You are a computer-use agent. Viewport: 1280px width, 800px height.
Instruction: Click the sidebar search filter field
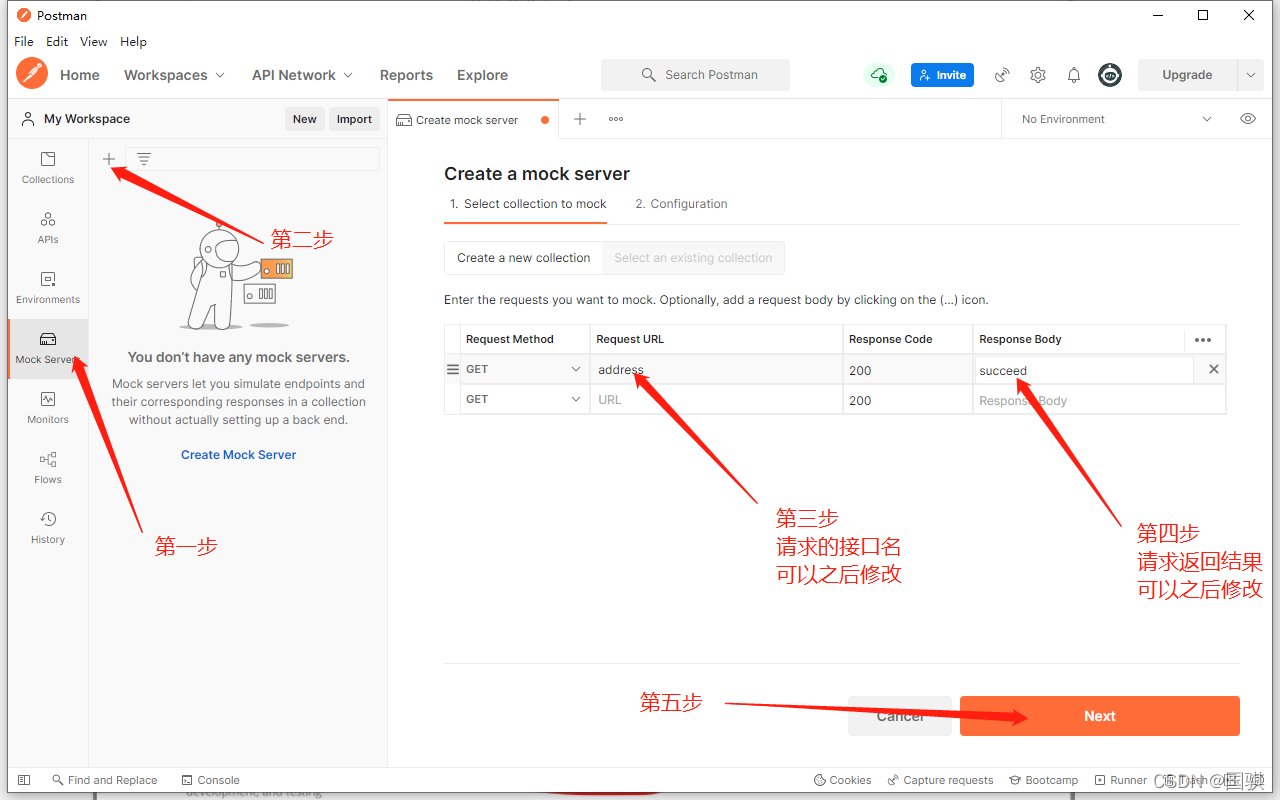click(253, 159)
